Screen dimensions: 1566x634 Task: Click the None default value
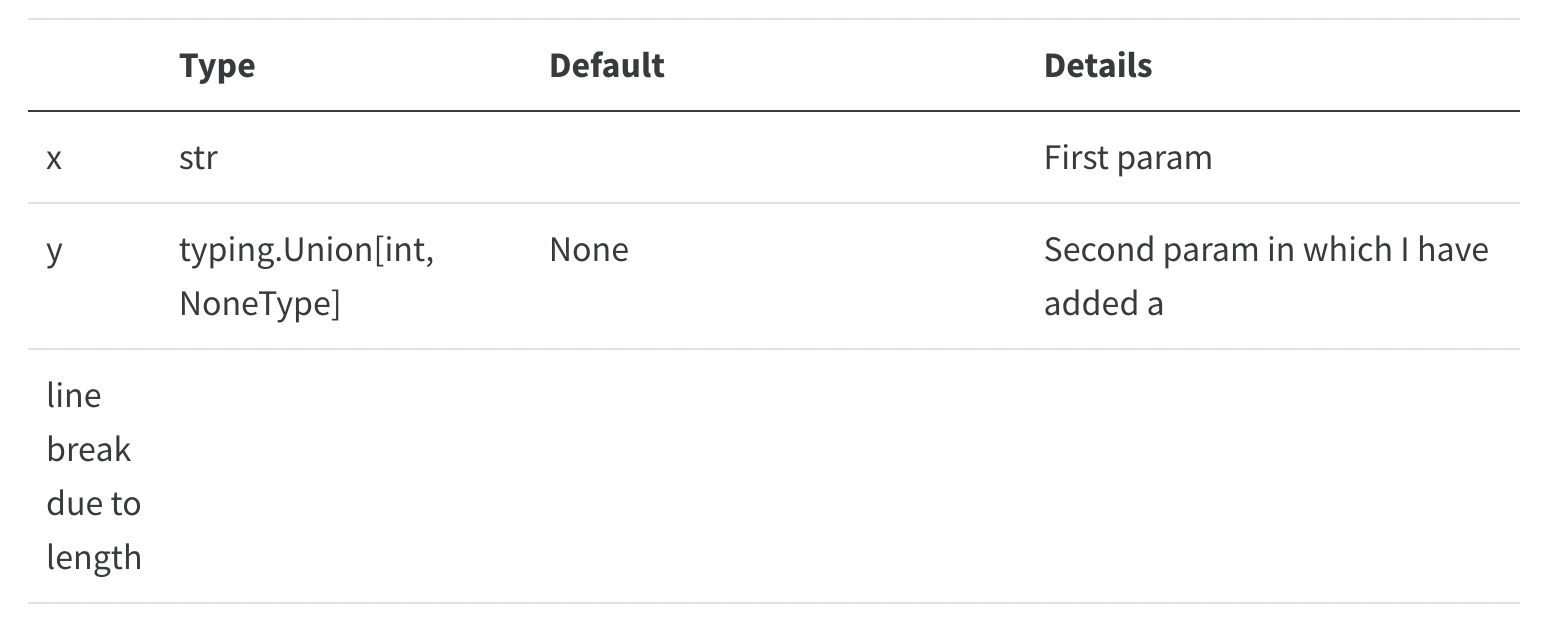pos(588,250)
